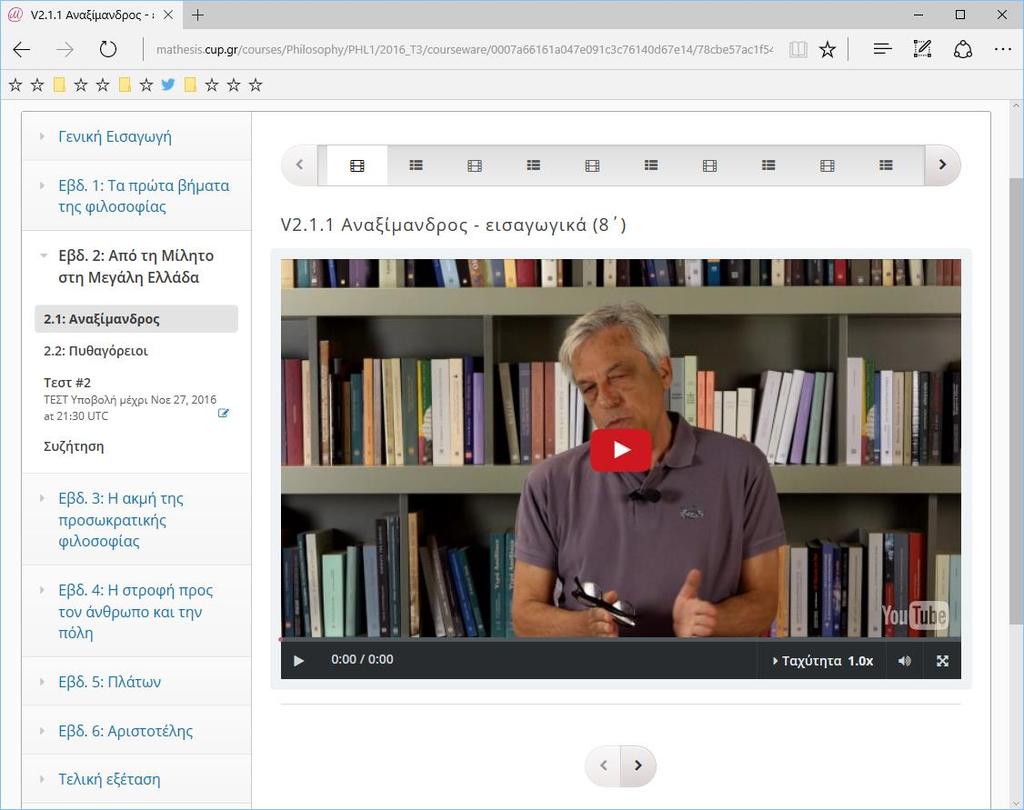The height and width of the screenshot is (810, 1024).
Task: Open the browser More actions menu
Action: (x=1002, y=49)
